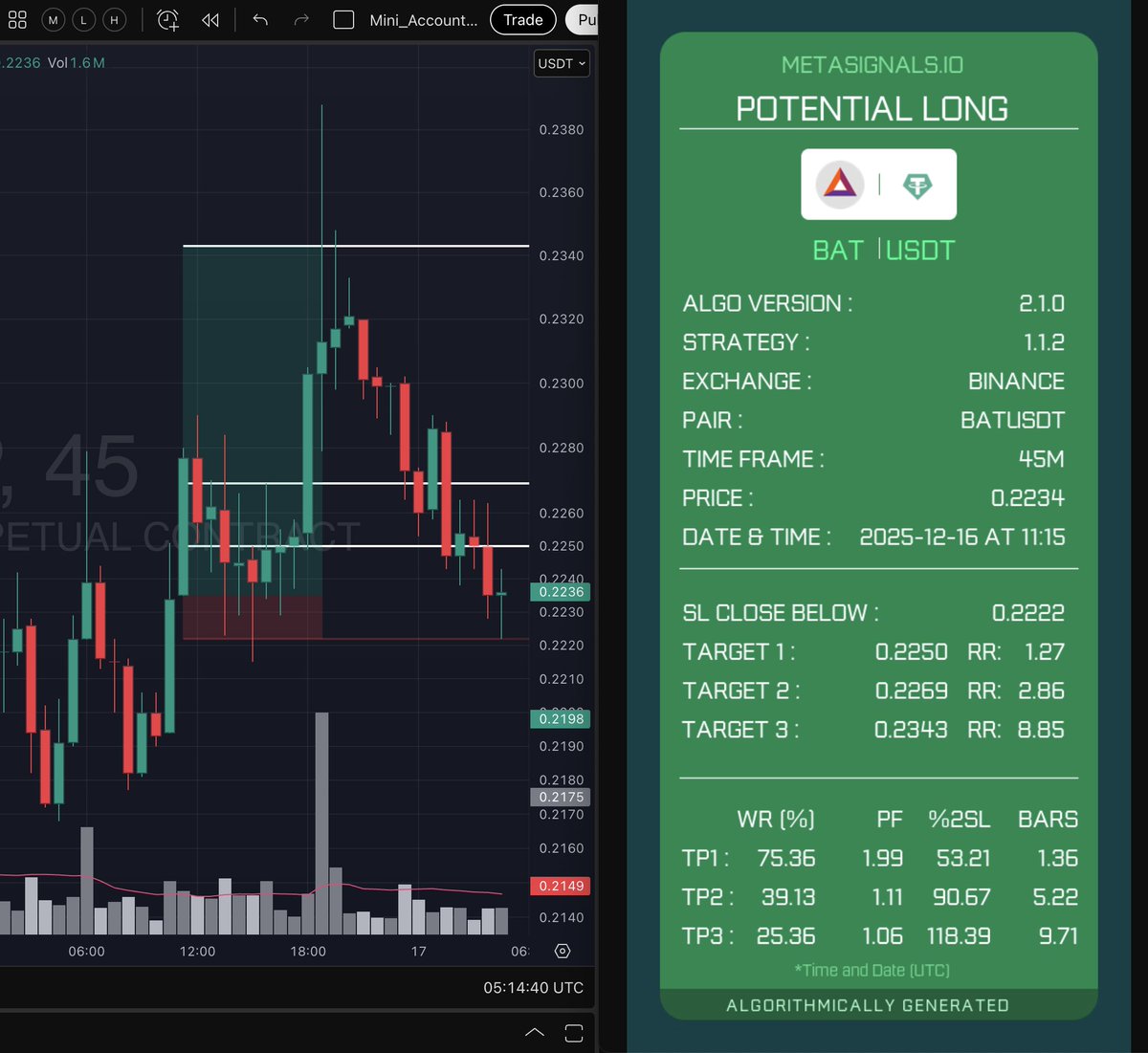1148x1053 pixels.
Task: Click the 05:14:40 UTC timezone clock
Action: 534,988
